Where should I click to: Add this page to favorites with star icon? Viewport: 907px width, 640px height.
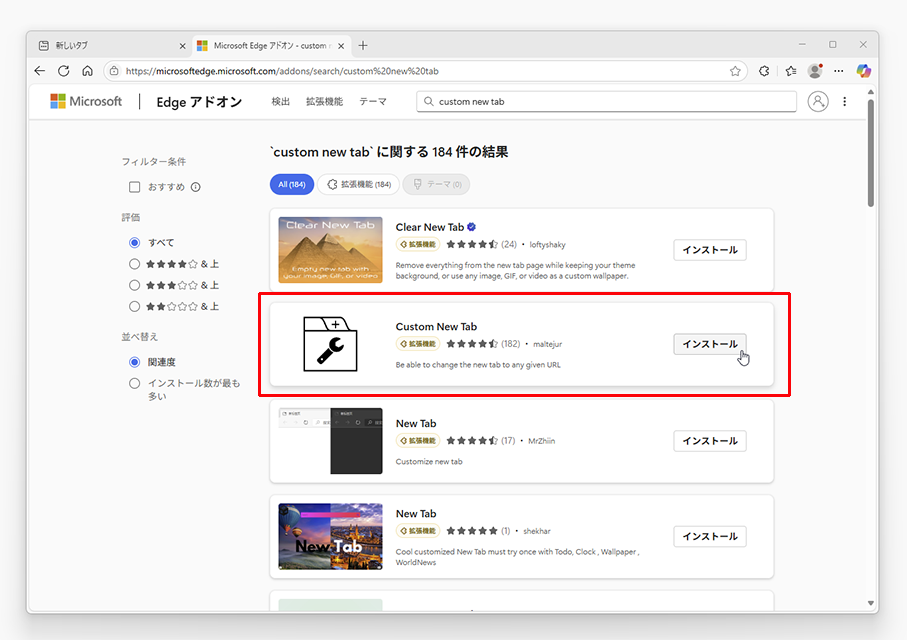(735, 71)
